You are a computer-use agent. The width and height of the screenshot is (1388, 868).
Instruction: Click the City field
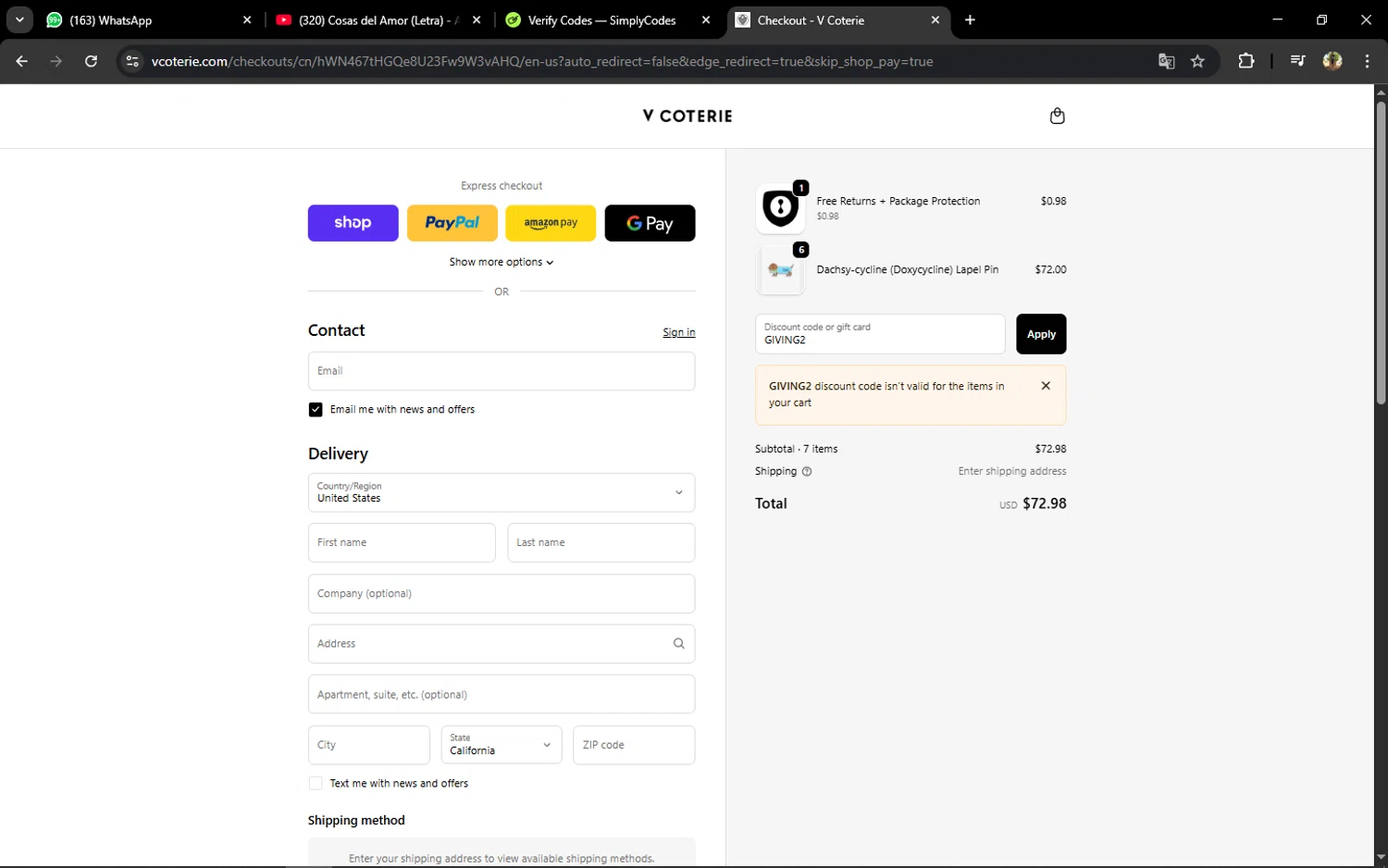(369, 745)
